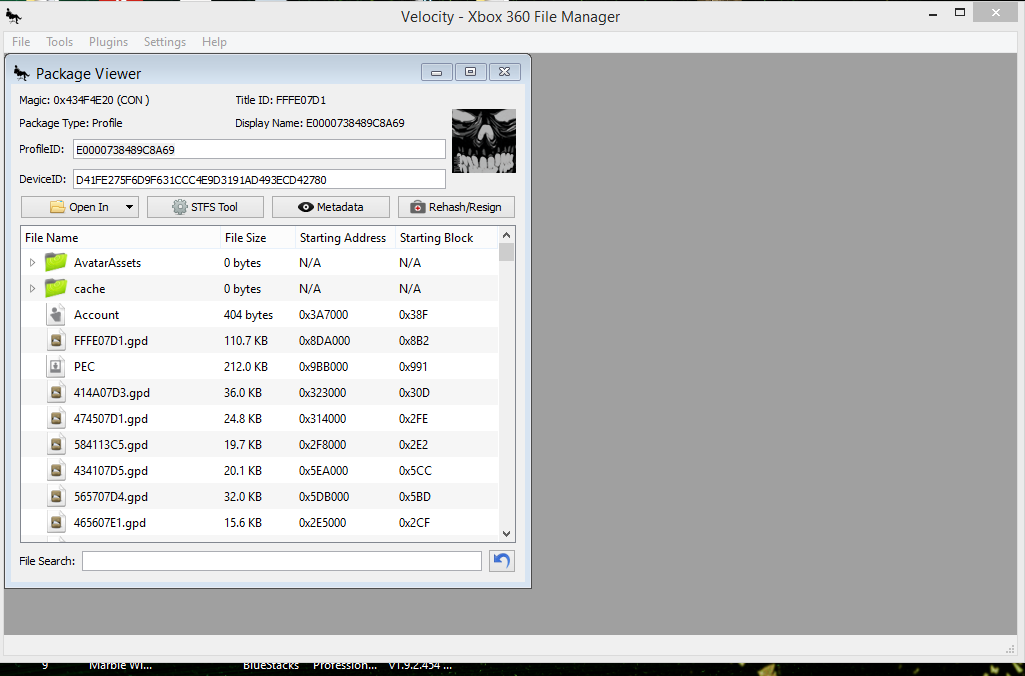Image resolution: width=1025 pixels, height=676 pixels.
Task: Select the AvatarAssets folder icon
Action: [56, 263]
